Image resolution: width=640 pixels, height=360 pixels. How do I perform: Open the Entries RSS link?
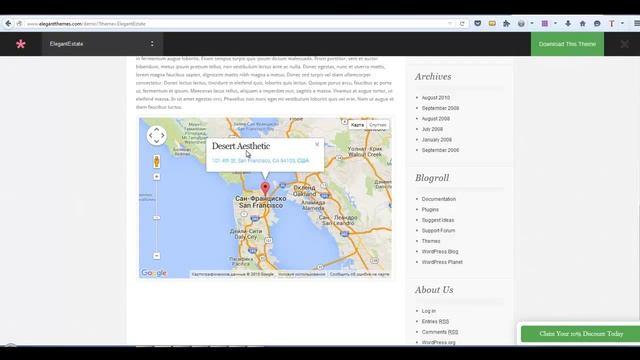(435, 322)
